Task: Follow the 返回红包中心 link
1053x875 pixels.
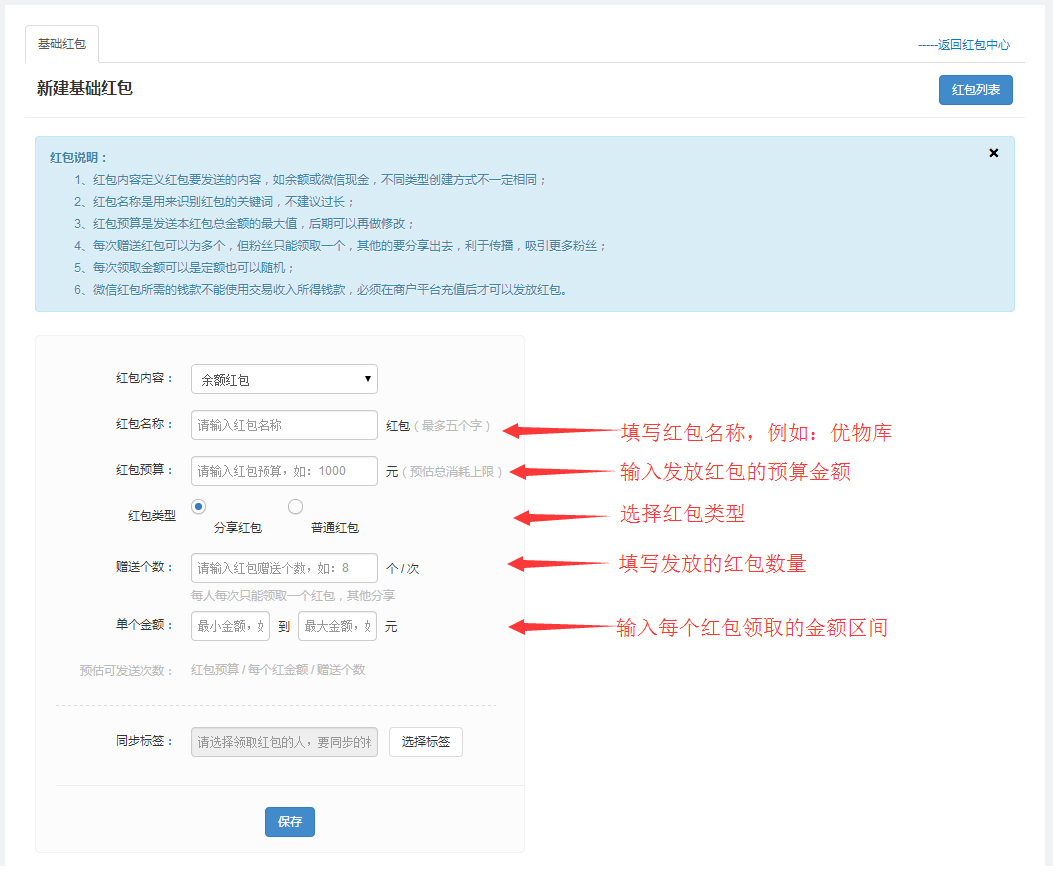Action: point(964,45)
